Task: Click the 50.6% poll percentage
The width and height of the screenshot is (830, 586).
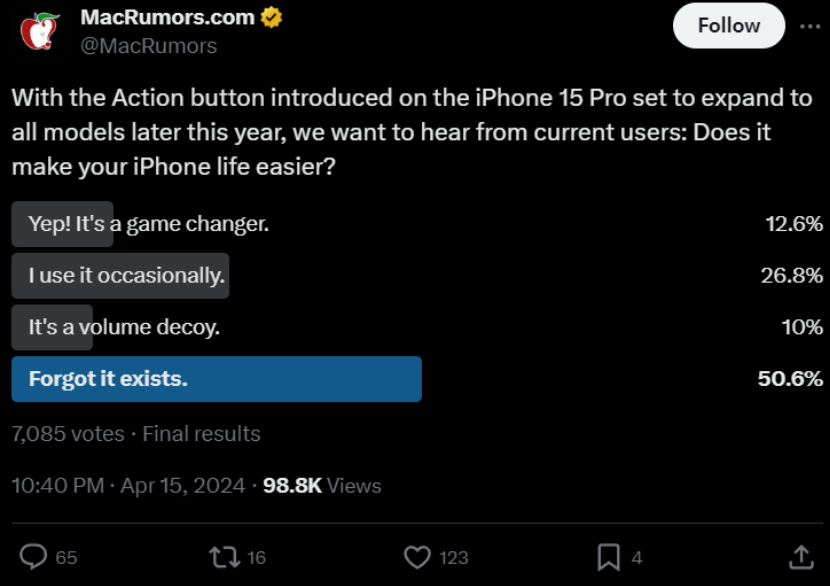Action: (790, 379)
